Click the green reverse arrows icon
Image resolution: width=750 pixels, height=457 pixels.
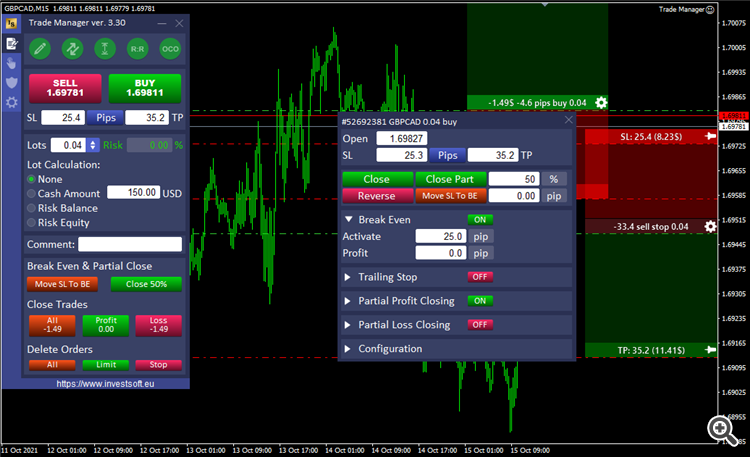(x=73, y=49)
